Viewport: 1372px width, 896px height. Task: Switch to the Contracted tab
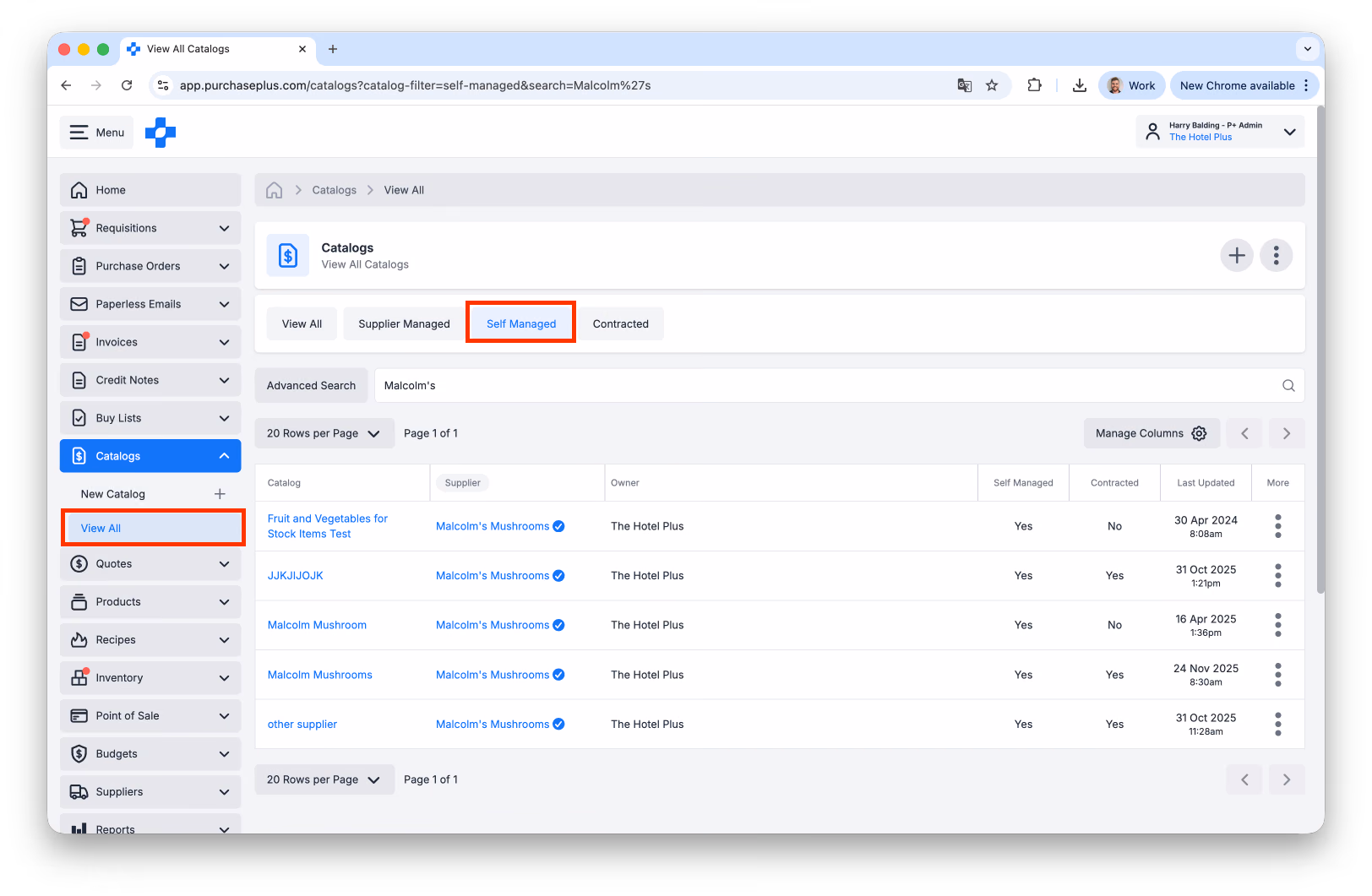(621, 324)
